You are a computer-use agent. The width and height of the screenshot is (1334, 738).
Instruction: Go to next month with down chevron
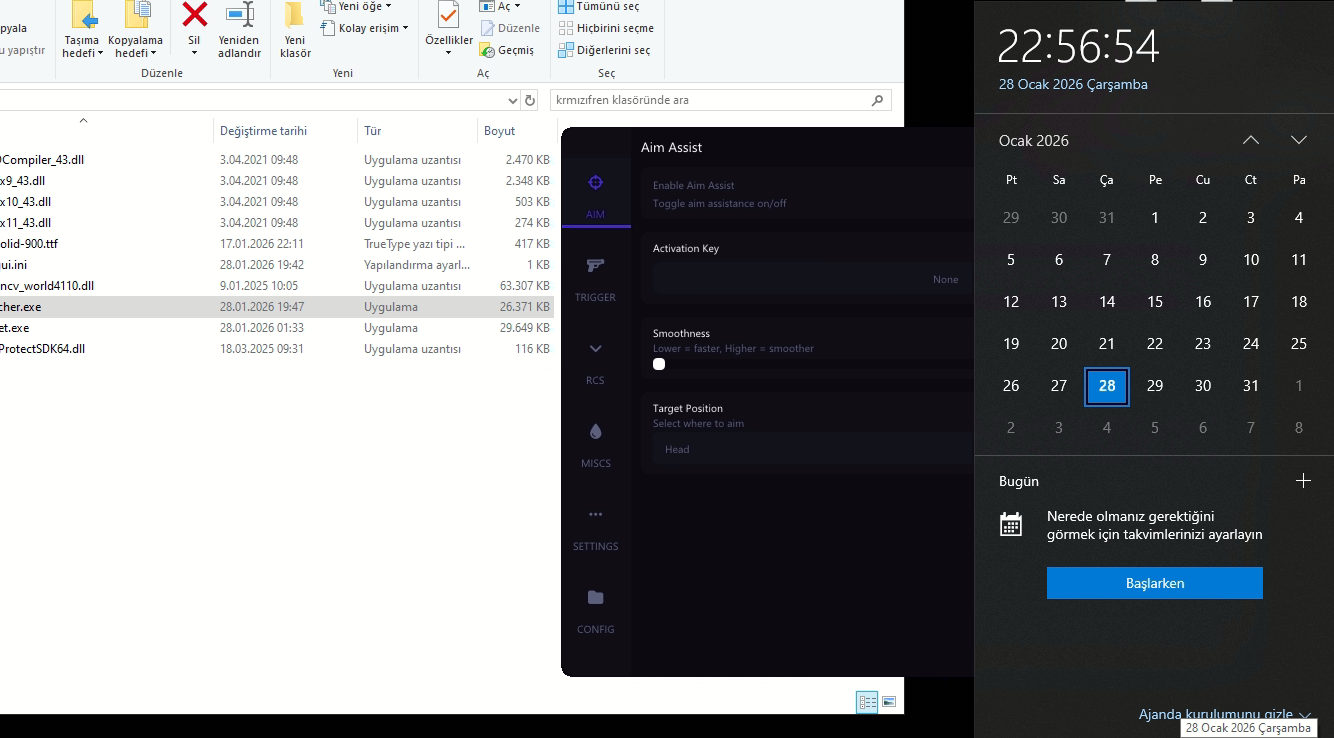[x=1299, y=140]
